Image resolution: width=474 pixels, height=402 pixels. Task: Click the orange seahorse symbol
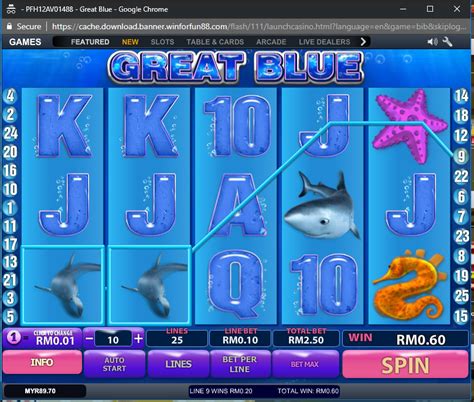click(409, 285)
